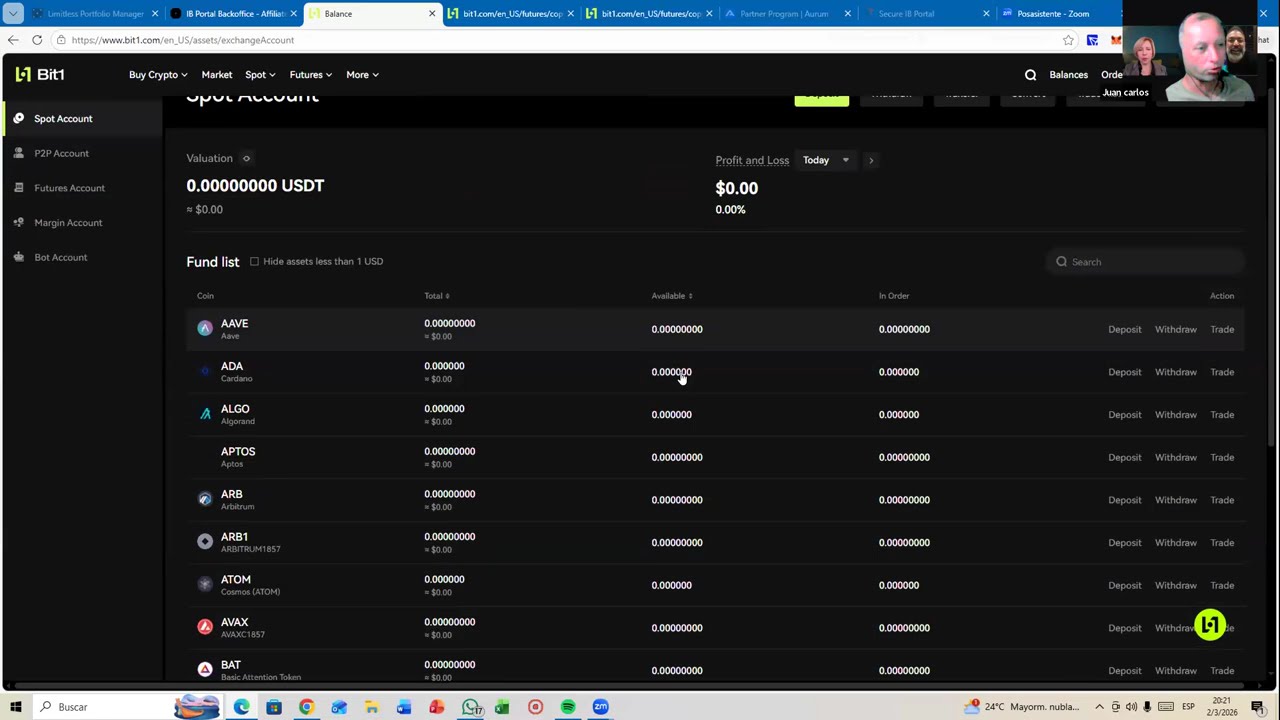Open the browser tab list dropdown
The width and height of the screenshot is (1280, 720).
coord(13,14)
